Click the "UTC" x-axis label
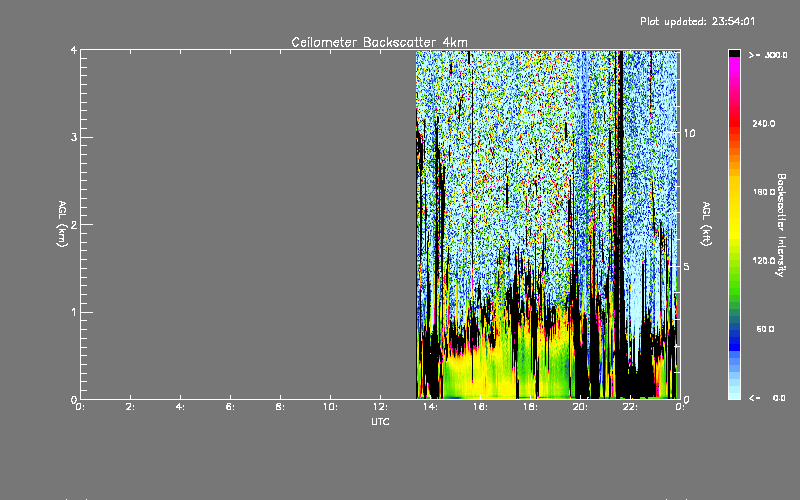This screenshot has height=500, width=800. (x=380, y=421)
